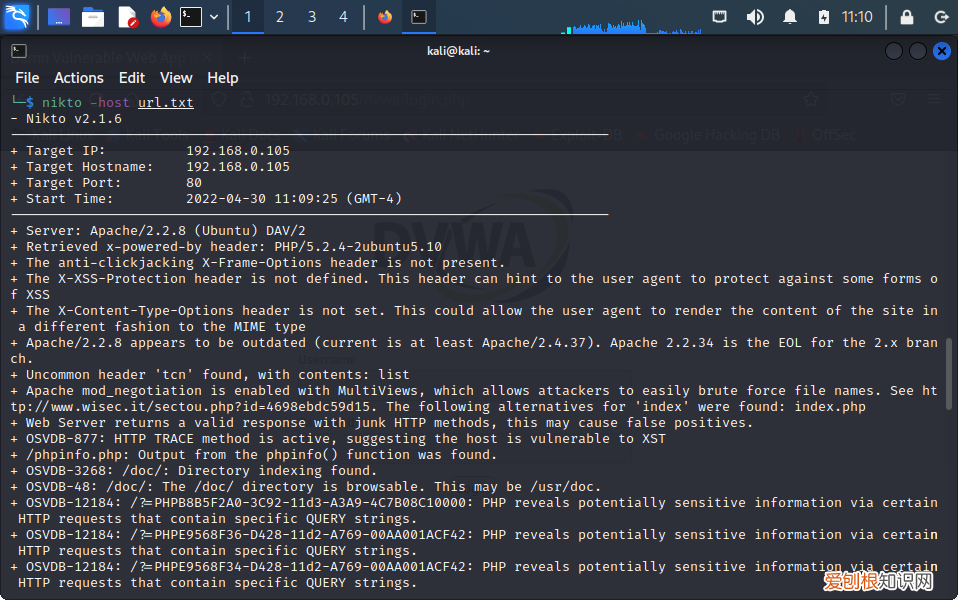Switch to the Firefox window in taskbar

click(385, 17)
